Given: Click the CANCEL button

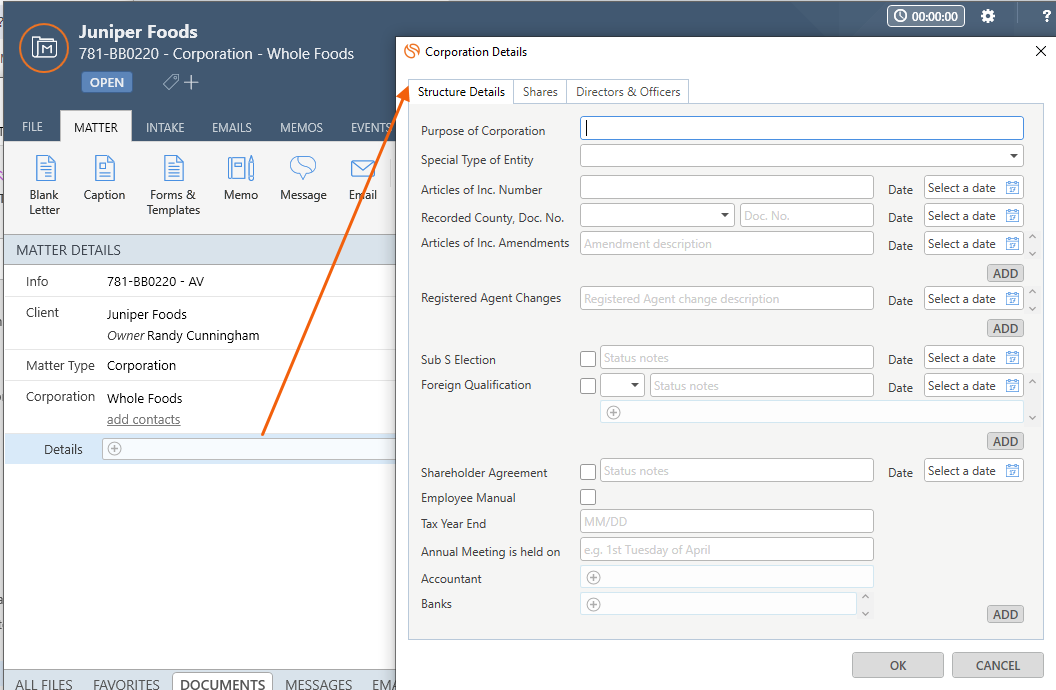Looking at the screenshot, I should point(997,665).
